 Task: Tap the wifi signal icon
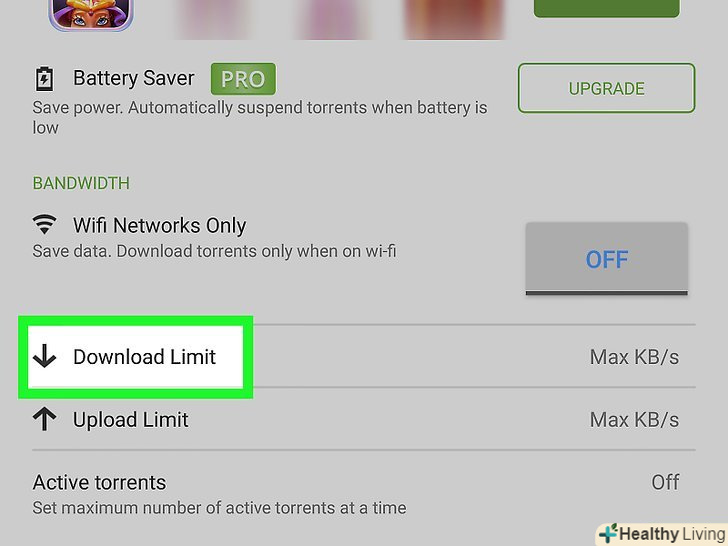tap(45, 225)
